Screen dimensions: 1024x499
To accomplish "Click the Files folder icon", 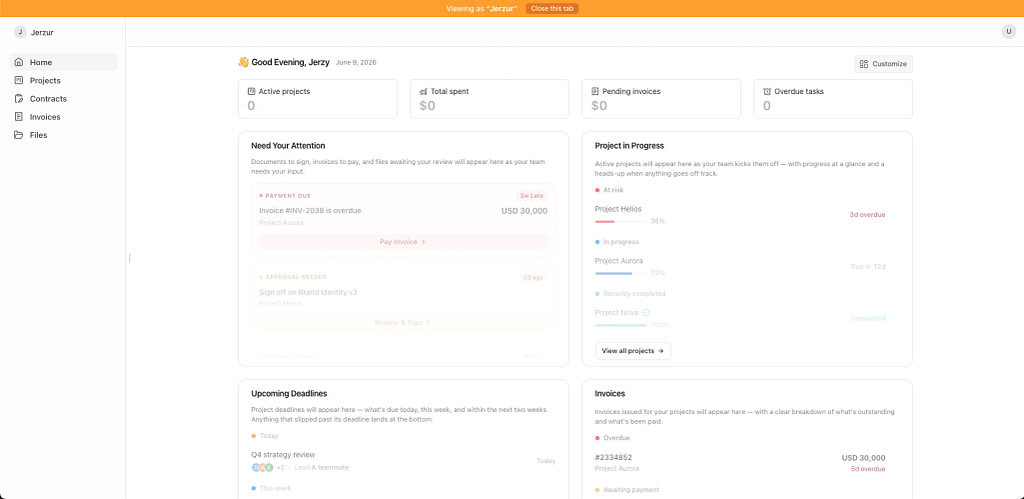I will pyautogui.click(x=18, y=135).
